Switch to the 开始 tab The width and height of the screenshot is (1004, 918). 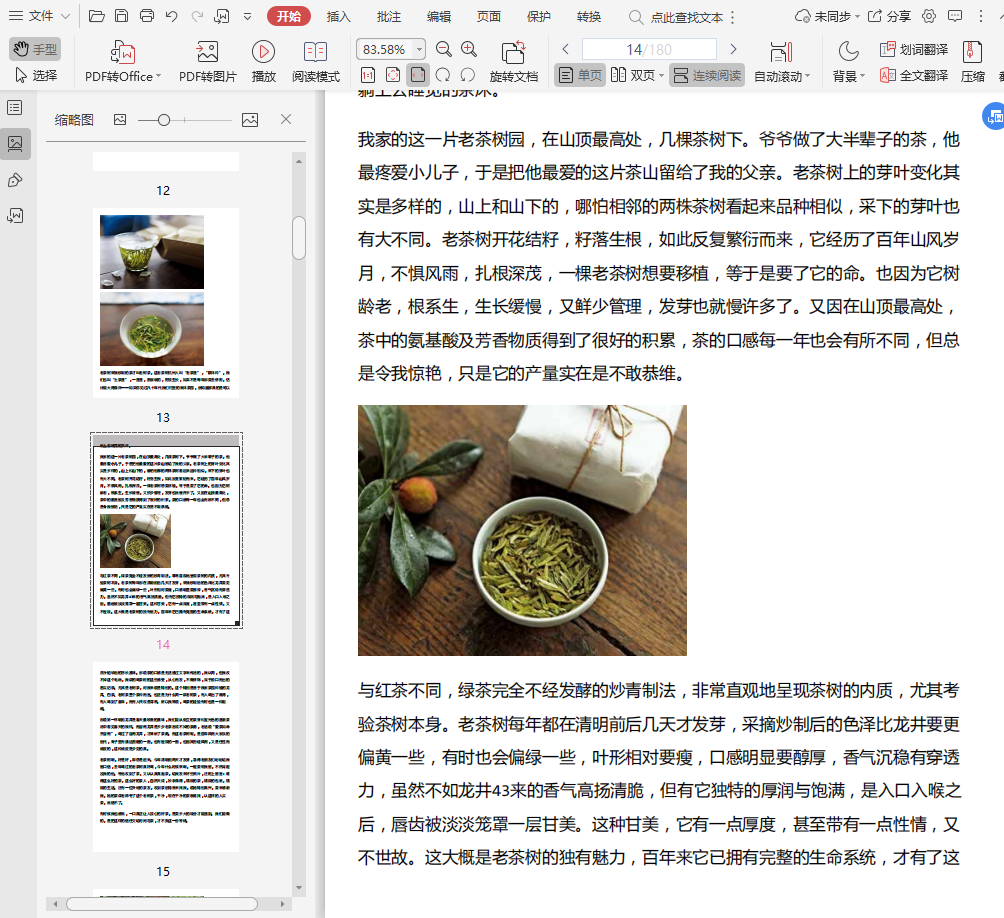pyautogui.click(x=288, y=16)
